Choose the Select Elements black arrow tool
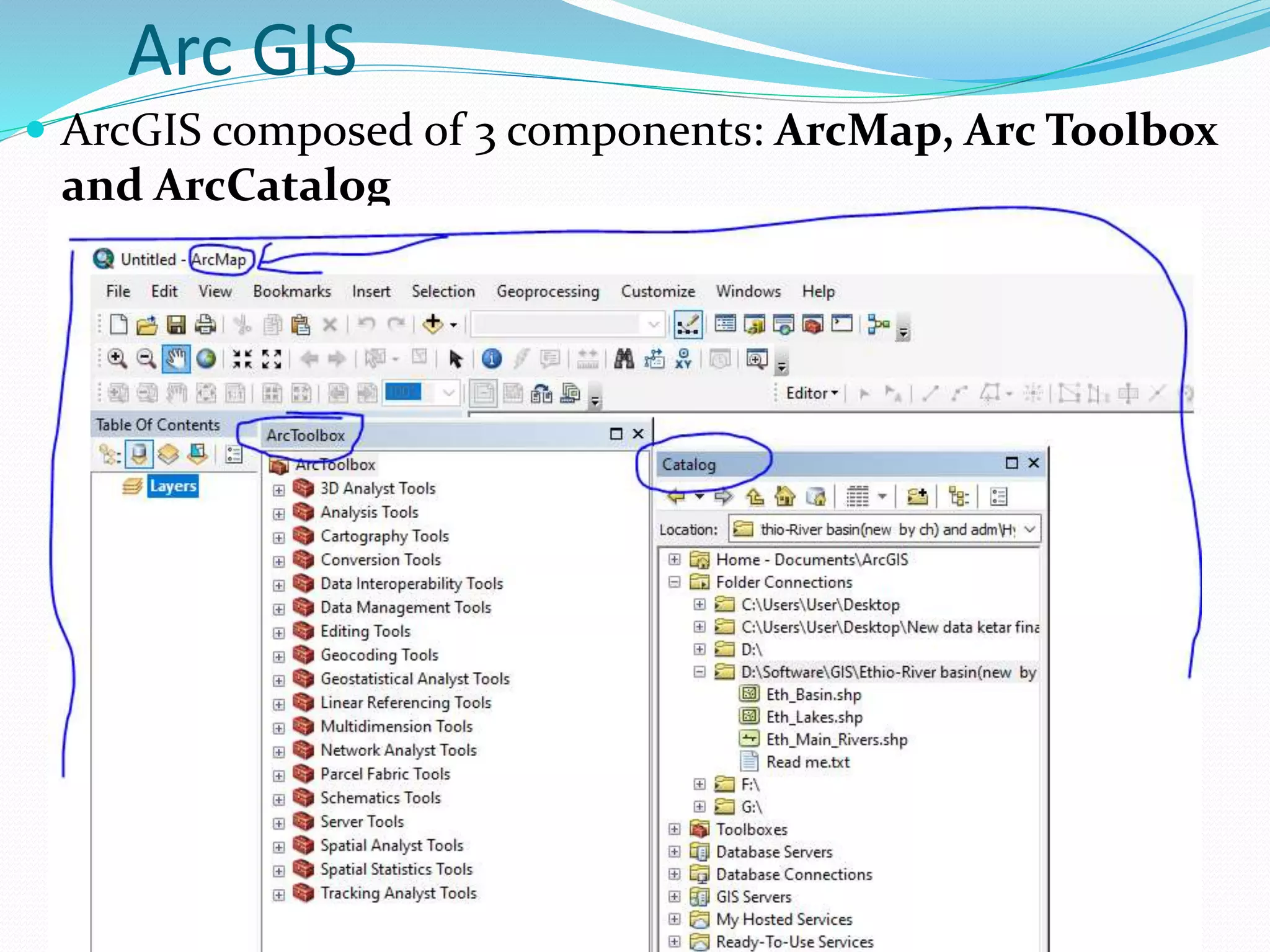Image resolution: width=1270 pixels, height=952 pixels. (456, 359)
